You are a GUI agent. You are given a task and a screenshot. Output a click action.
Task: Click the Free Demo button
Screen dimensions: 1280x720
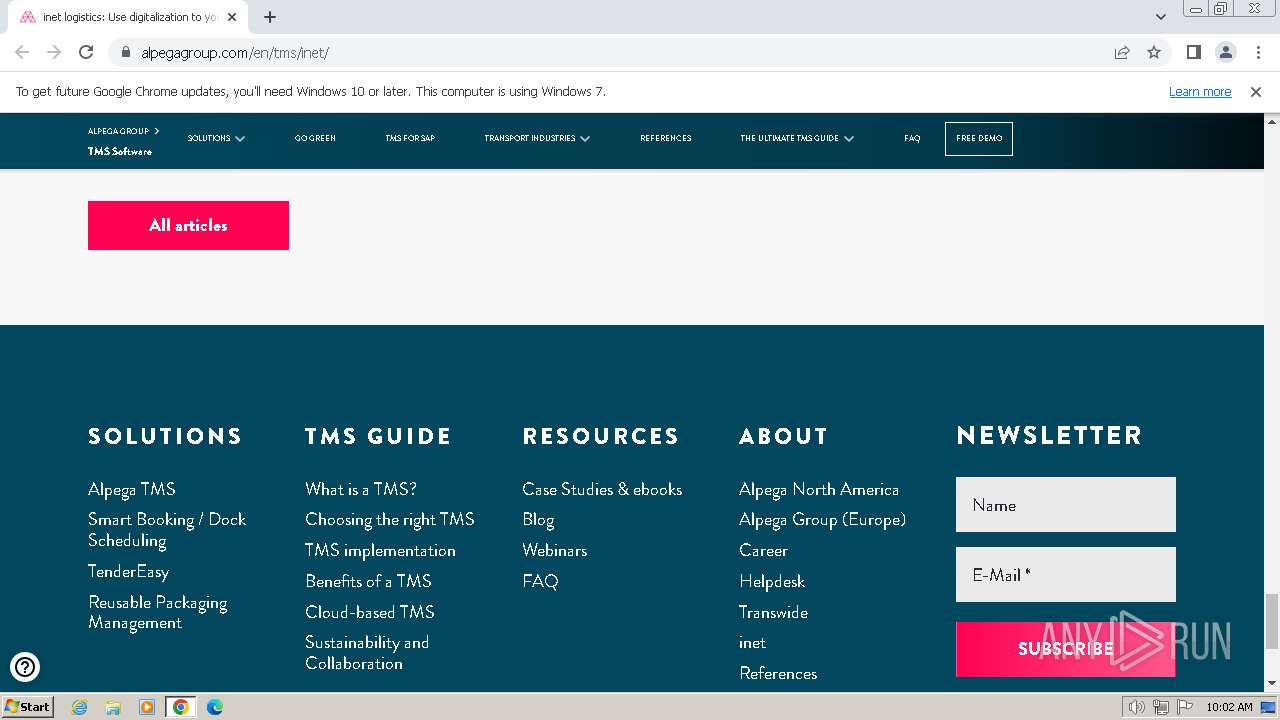pos(979,139)
